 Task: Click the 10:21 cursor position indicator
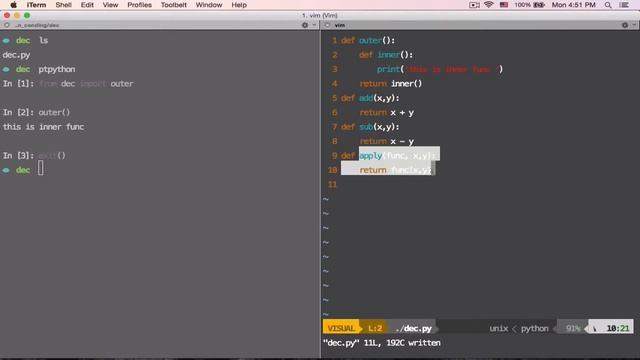click(618, 328)
